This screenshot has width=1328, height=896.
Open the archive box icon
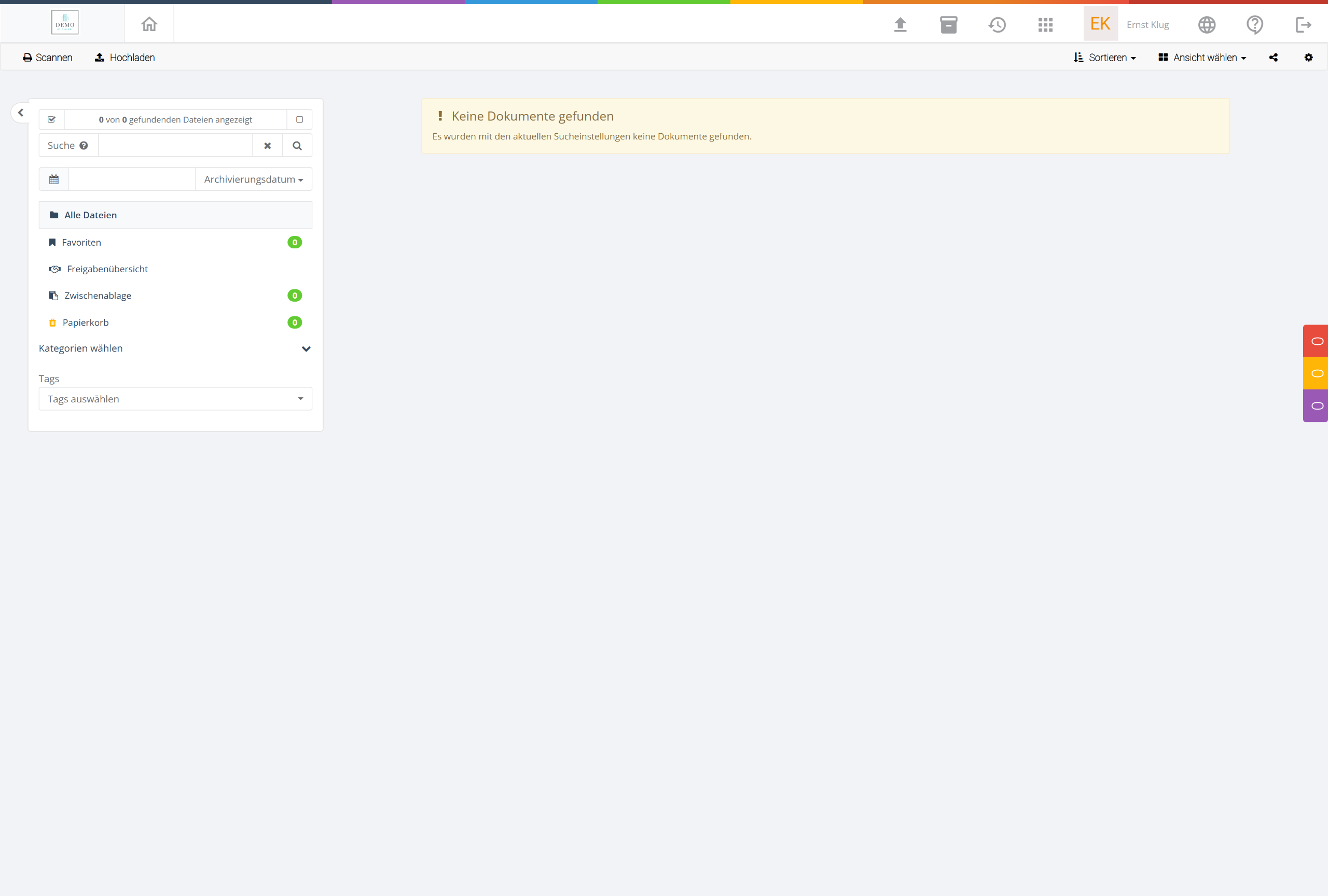(949, 24)
